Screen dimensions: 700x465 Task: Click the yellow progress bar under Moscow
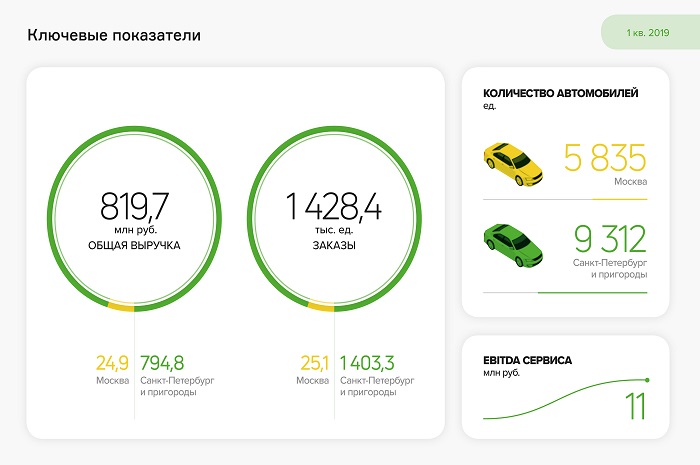pyautogui.click(x=618, y=199)
